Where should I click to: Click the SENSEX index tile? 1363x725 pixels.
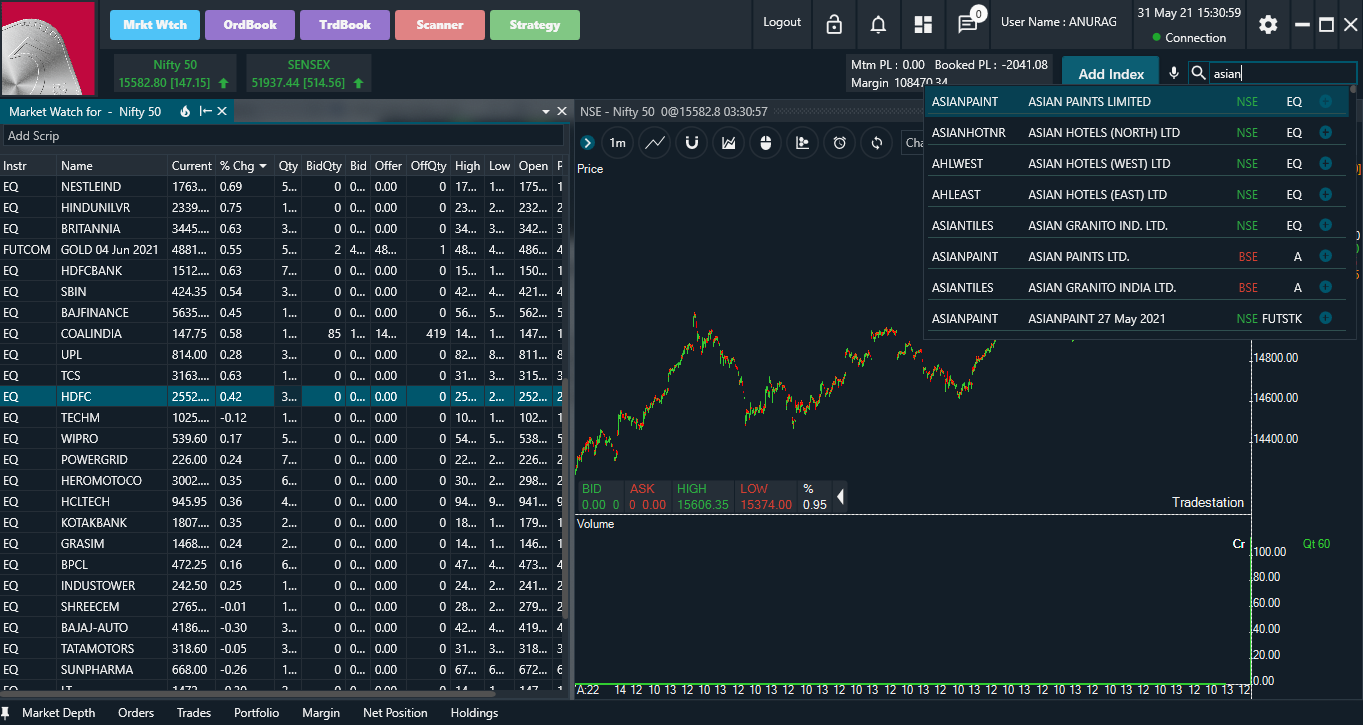click(x=308, y=73)
